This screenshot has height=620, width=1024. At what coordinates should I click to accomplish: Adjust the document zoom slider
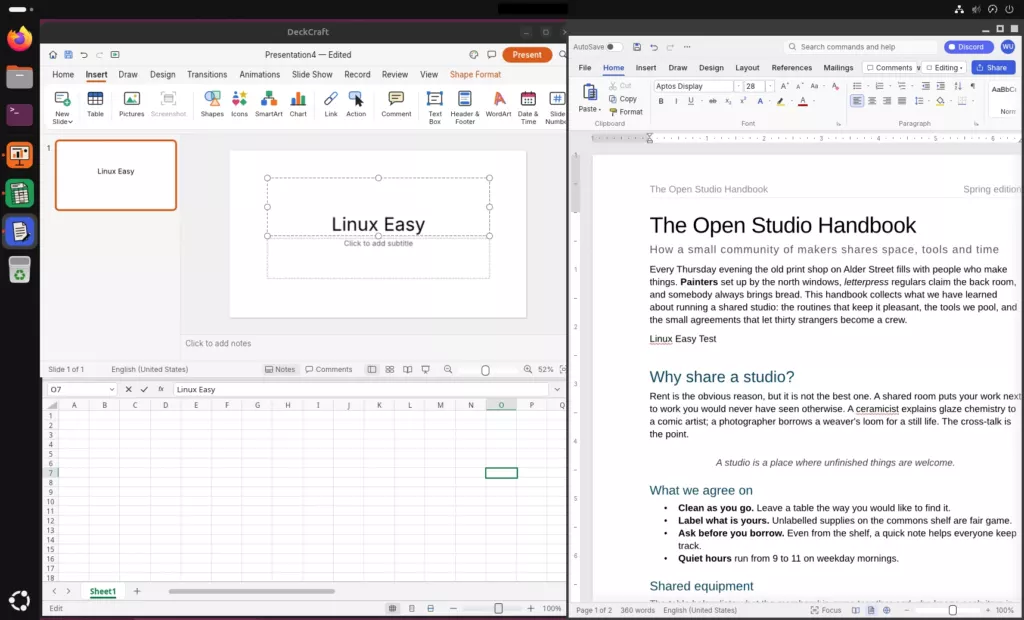point(953,610)
